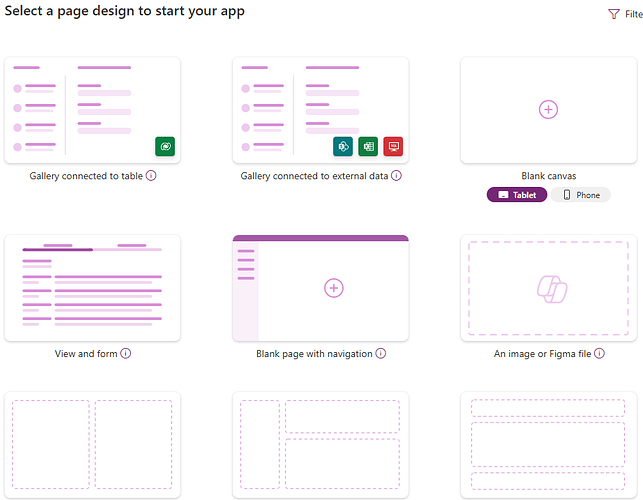Click 'Gallery connected to external data' label
This screenshot has width=643, height=500.
[314, 176]
